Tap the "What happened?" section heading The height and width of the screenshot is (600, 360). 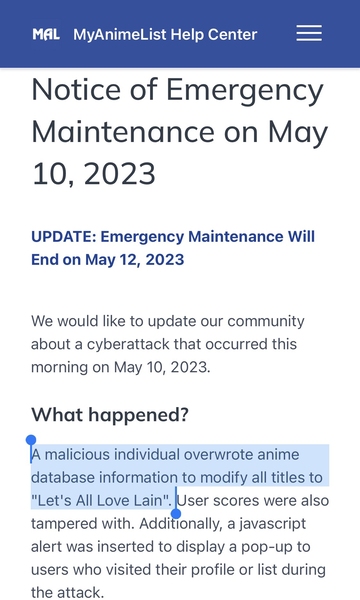pyautogui.click(x=110, y=414)
